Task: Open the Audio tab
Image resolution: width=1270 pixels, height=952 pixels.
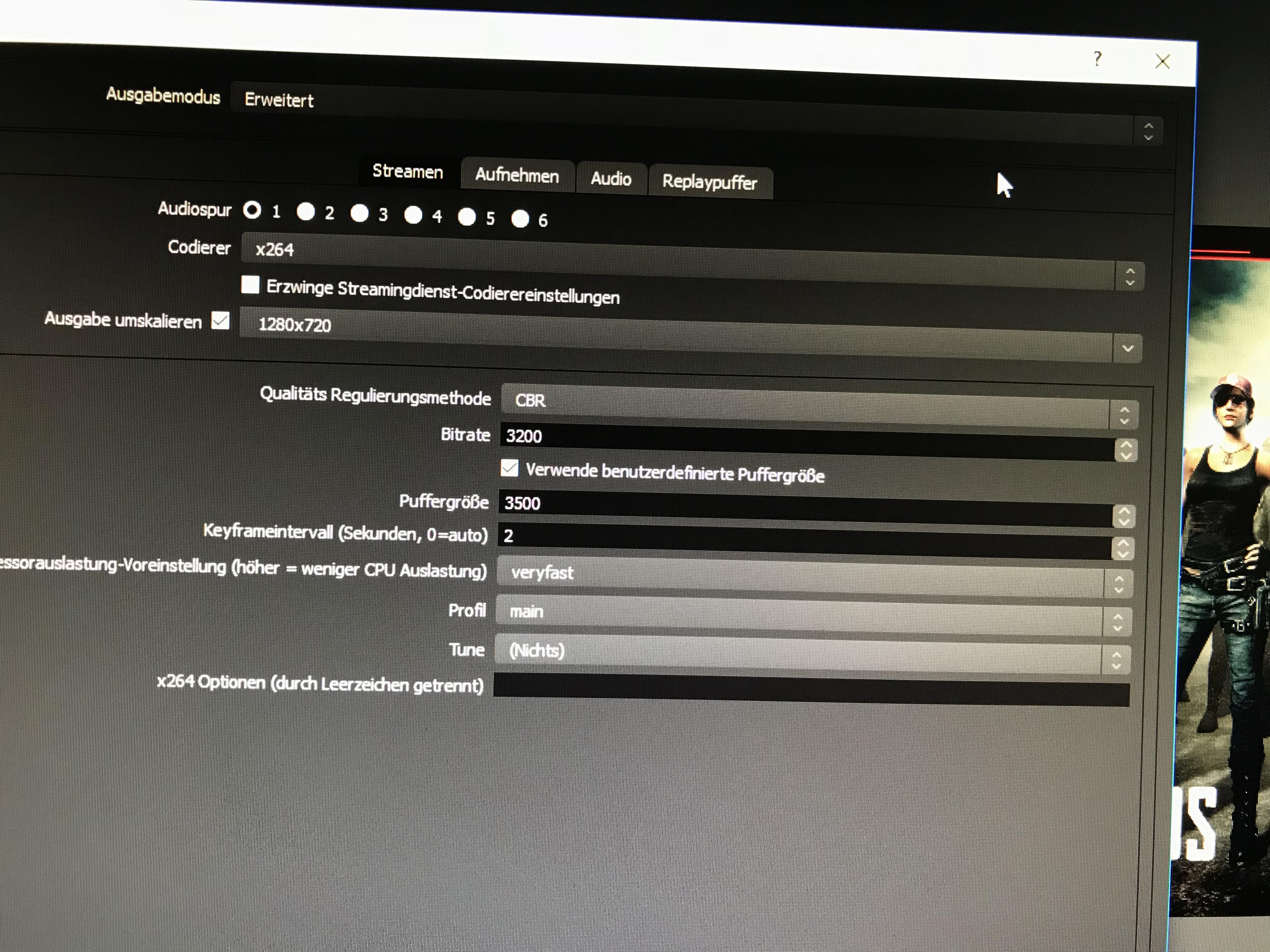Action: tap(611, 179)
